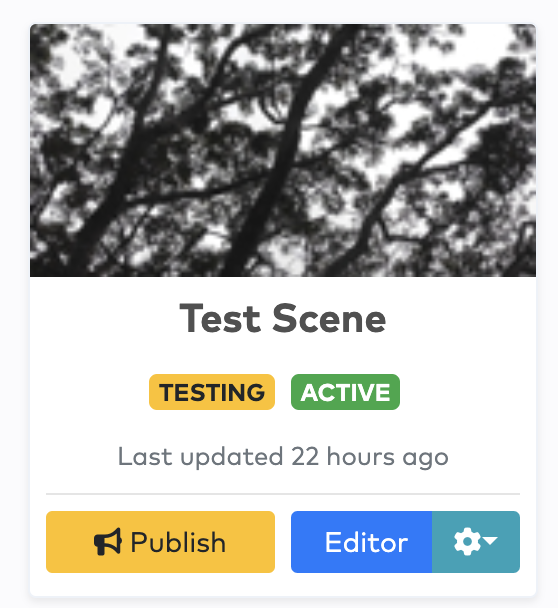Open the Editor for Test Scene
558x608 pixels.
point(361,542)
